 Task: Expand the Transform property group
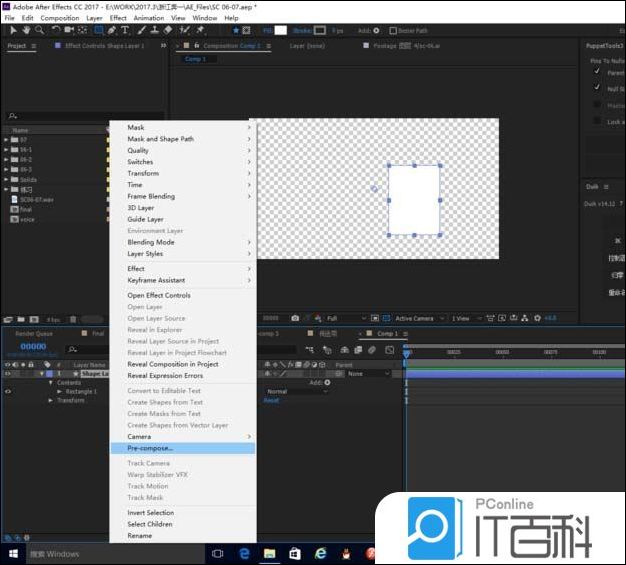point(51,400)
